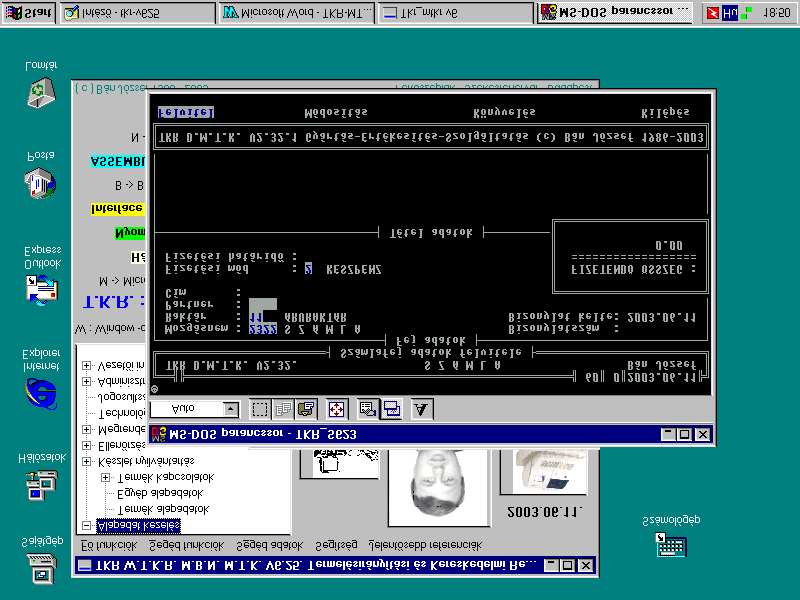Select Jogosults... tree item
Image resolution: width=800 pixels, height=600 pixels.
tap(122, 397)
